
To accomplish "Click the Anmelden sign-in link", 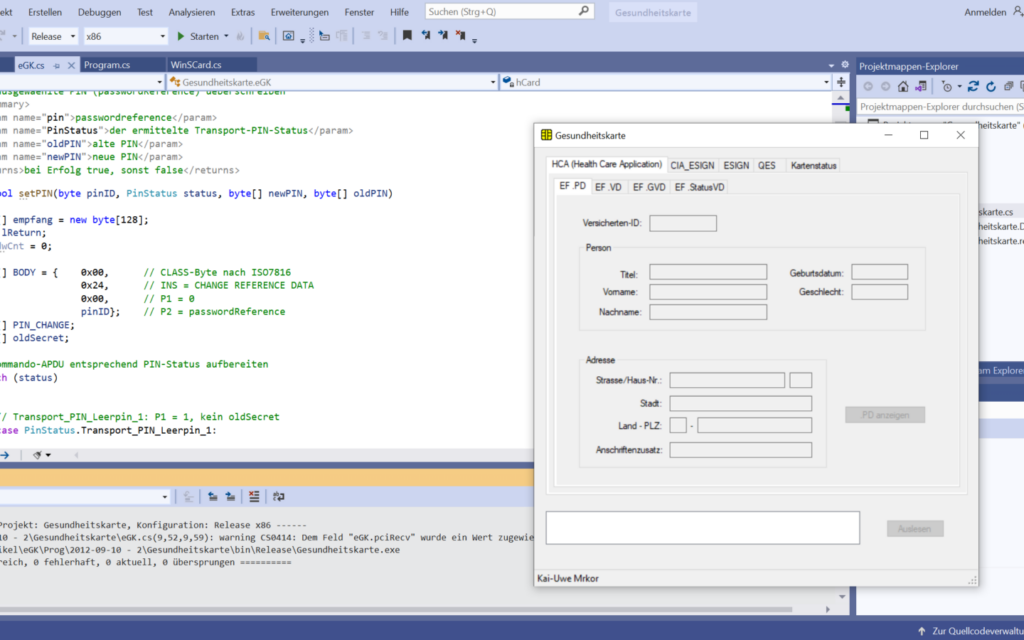I will pyautogui.click(x=985, y=12).
